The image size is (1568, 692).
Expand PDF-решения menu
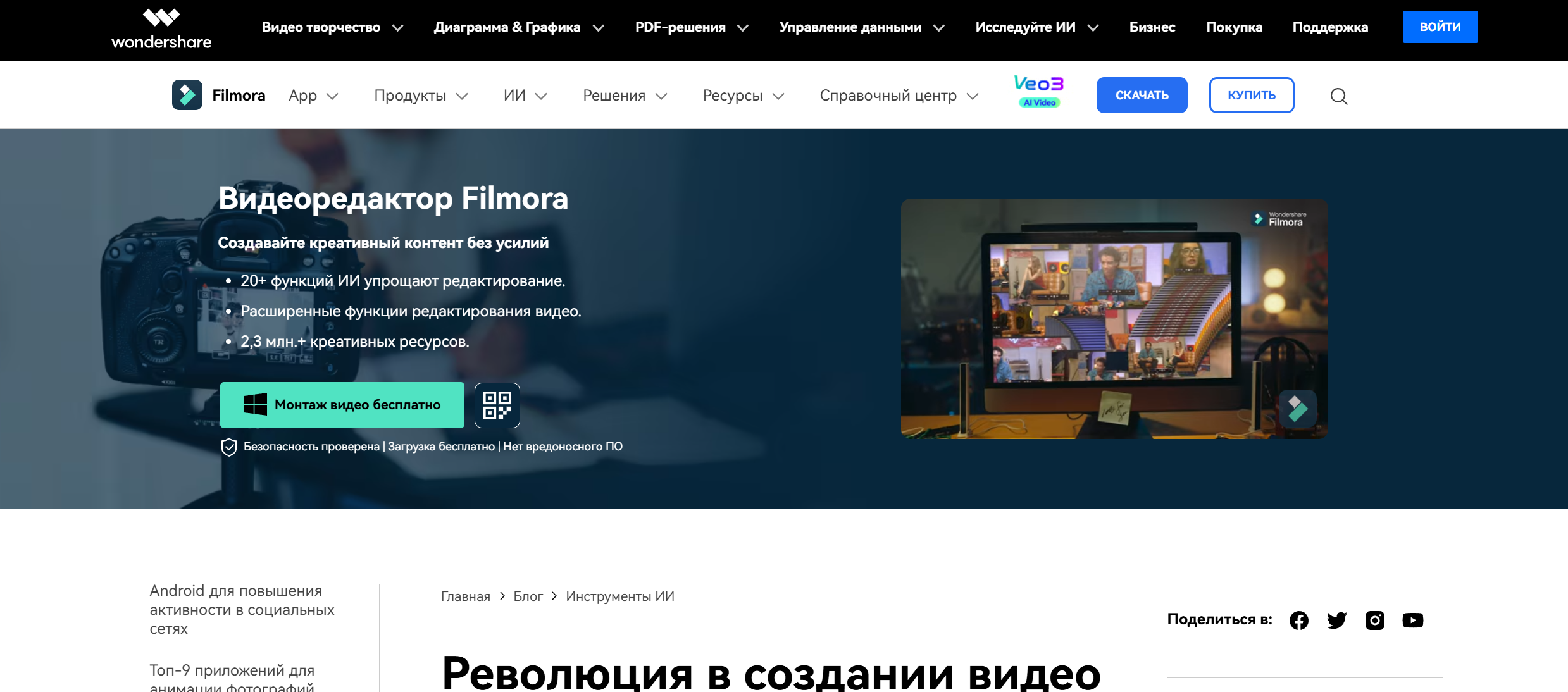point(692,27)
